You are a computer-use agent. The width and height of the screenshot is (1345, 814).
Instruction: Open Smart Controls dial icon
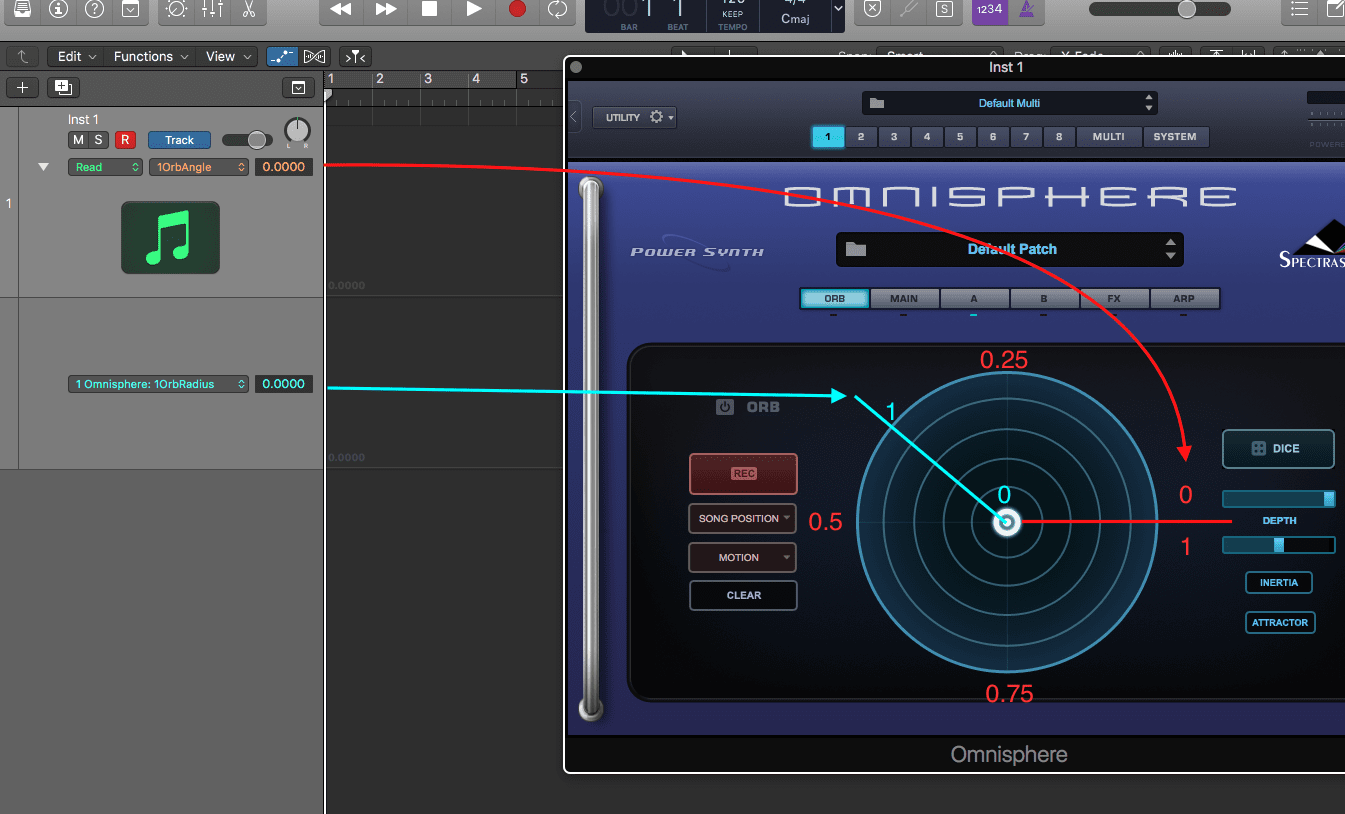[176, 10]
